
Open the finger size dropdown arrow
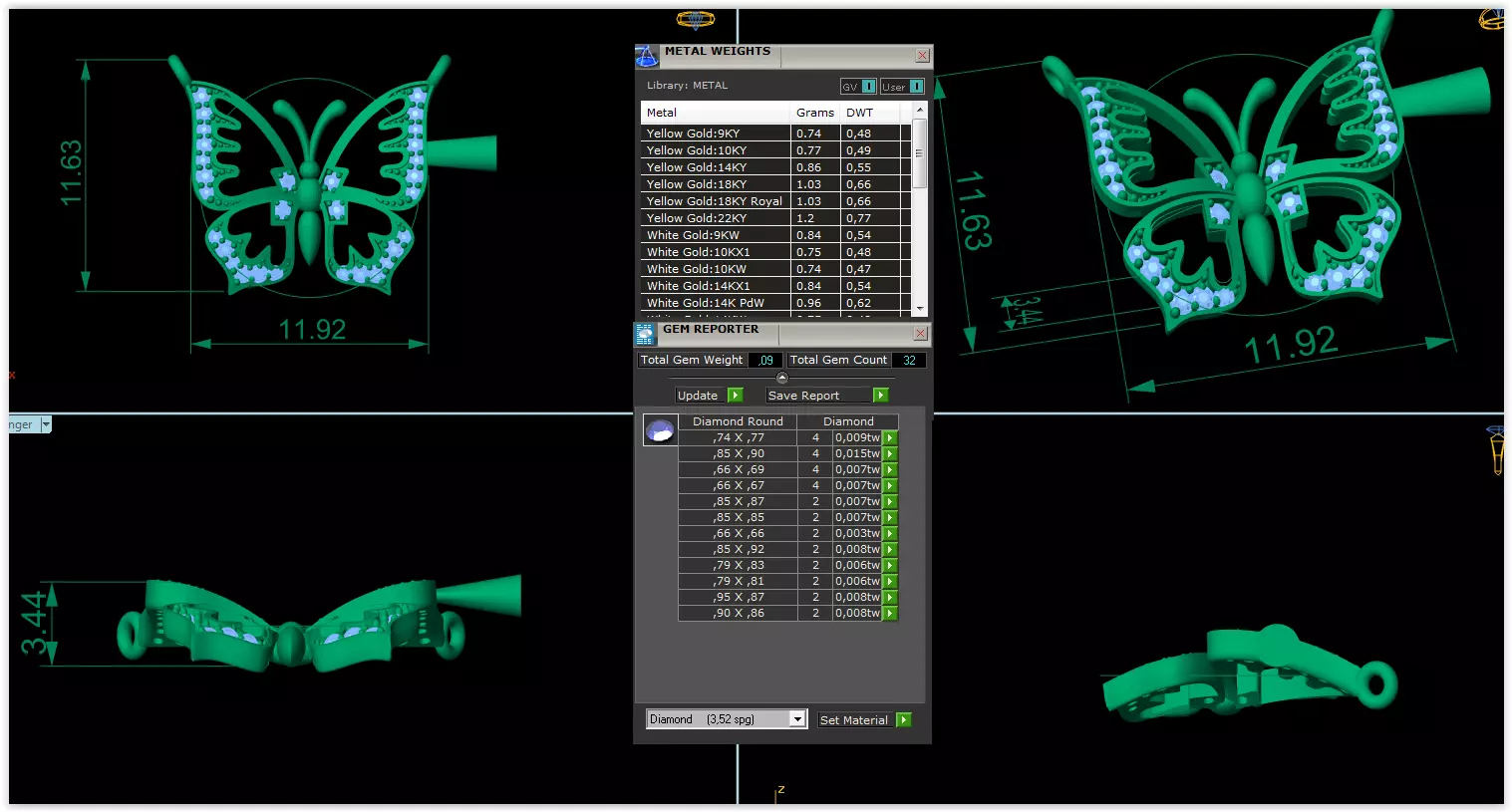coord(46,424)
